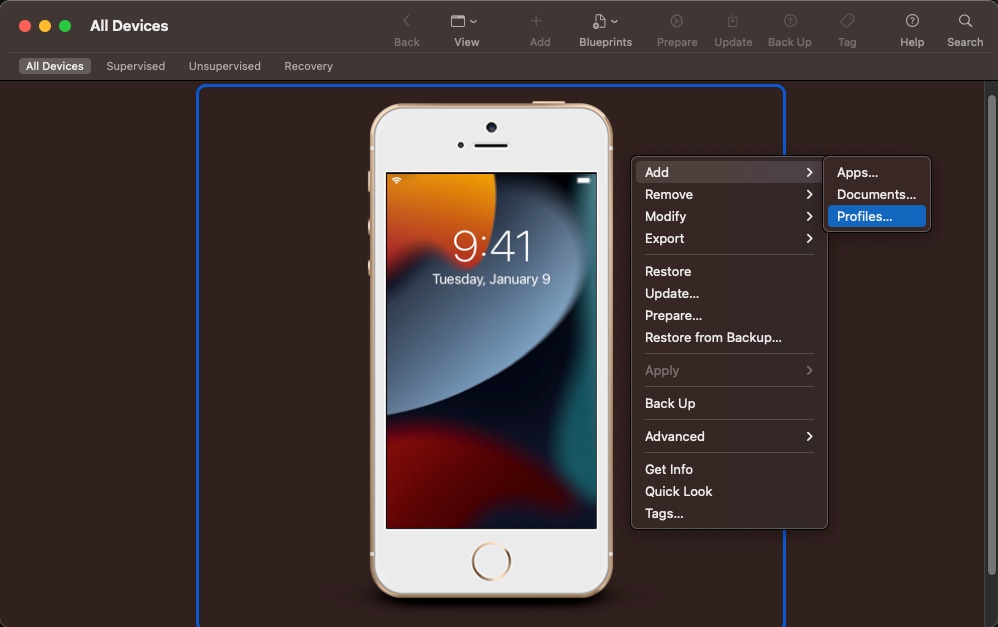Choose Update... from the context menu
998x627 pixels.
(729, 293)
